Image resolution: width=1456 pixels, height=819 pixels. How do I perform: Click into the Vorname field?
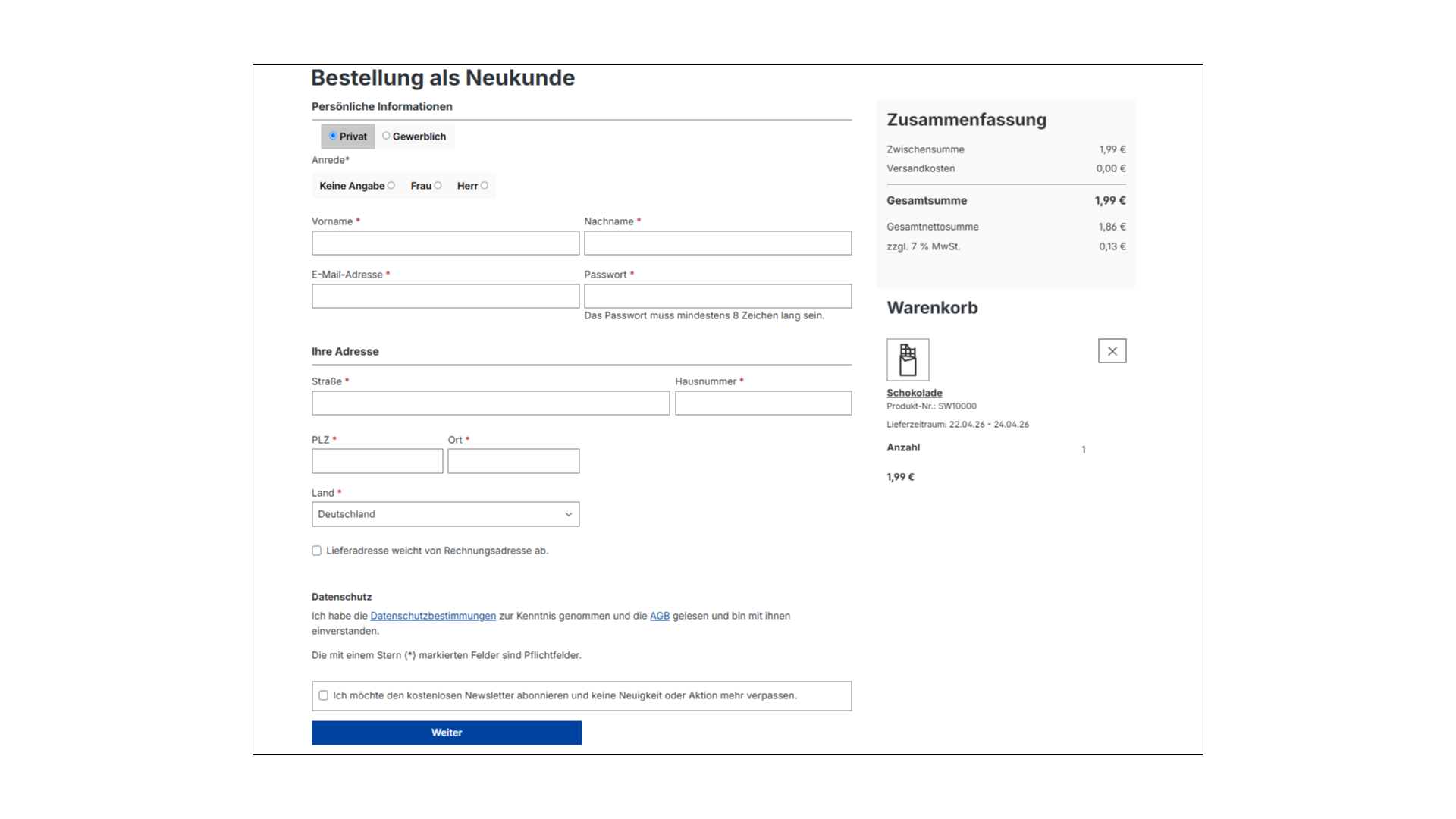445,243
